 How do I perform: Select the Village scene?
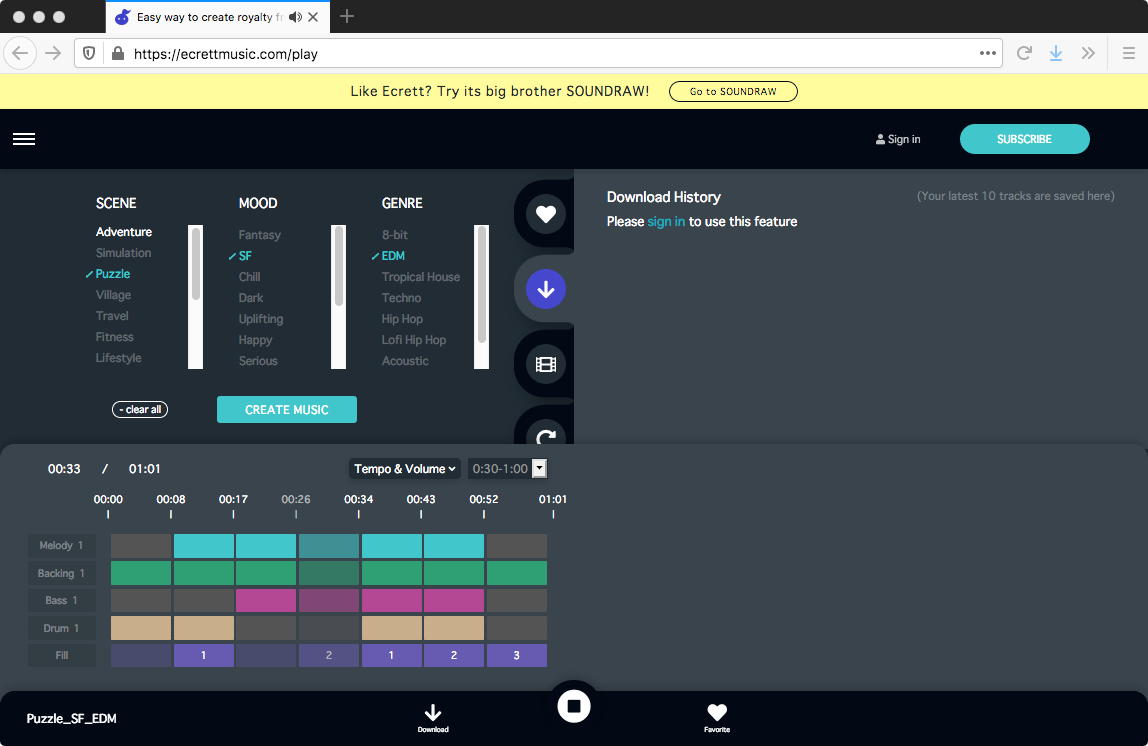click(113, 295)
